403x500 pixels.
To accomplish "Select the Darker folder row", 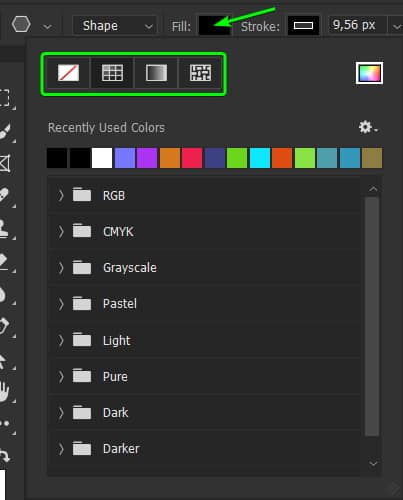I will pyautogui.click(x=204, y=449).
